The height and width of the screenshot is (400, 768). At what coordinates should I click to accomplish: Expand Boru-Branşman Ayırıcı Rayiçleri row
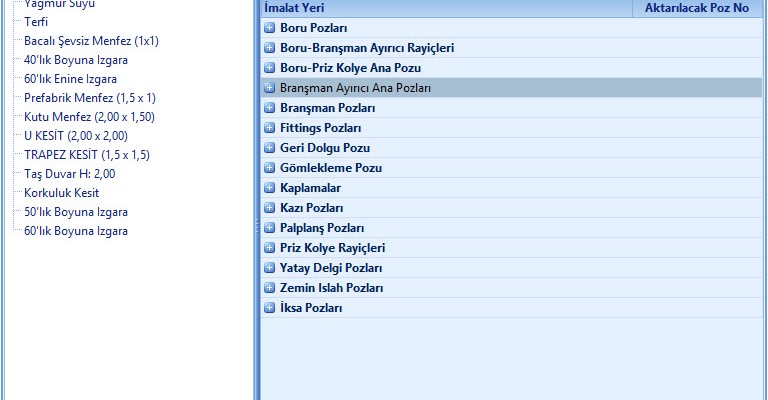269,48
